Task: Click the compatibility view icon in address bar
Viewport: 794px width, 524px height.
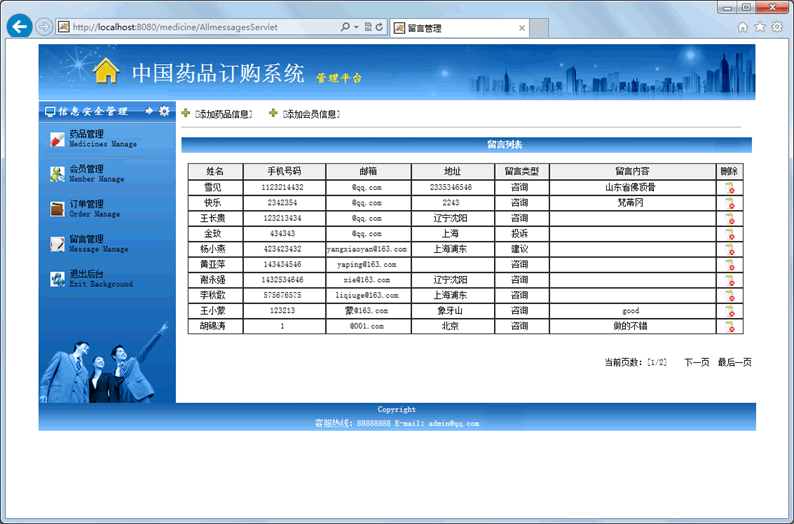Action: [368, 27]
